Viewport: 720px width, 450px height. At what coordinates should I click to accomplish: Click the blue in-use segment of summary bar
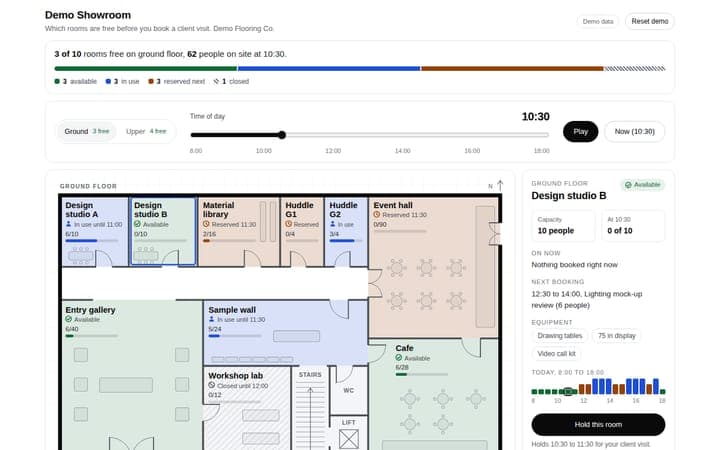[x=329, y=68]
